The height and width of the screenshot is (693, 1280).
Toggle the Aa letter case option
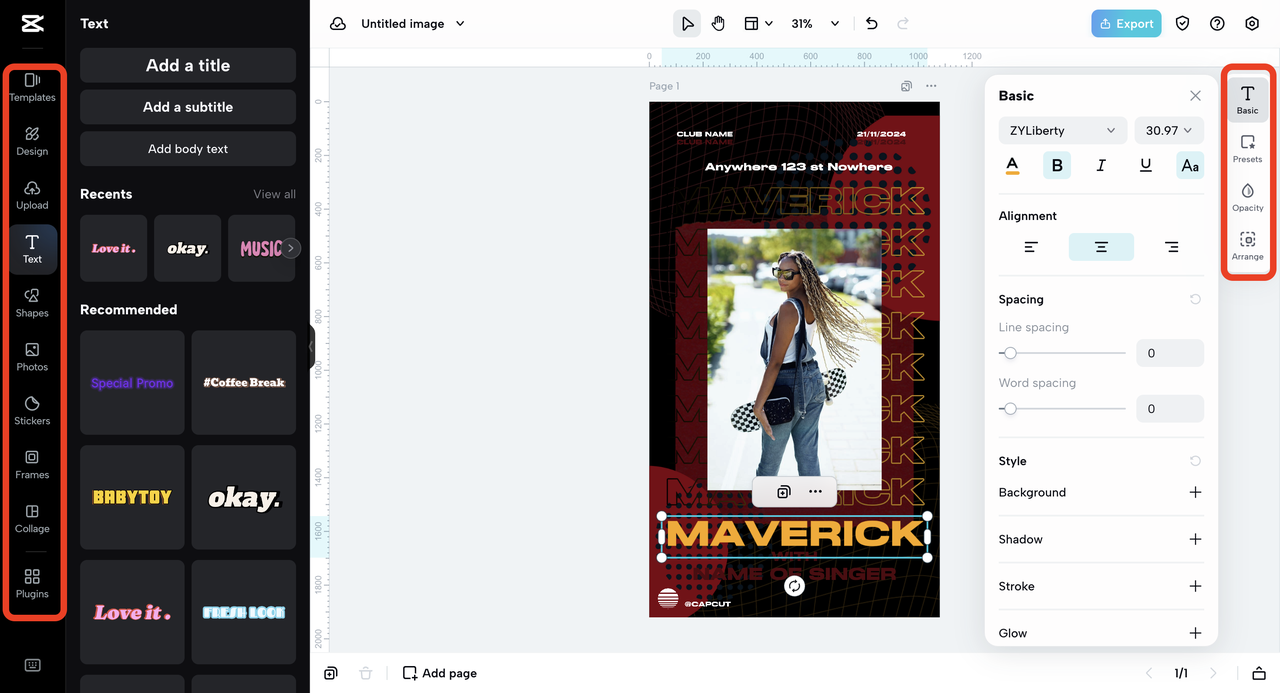pyautogui.click(x=1190, y=166)
